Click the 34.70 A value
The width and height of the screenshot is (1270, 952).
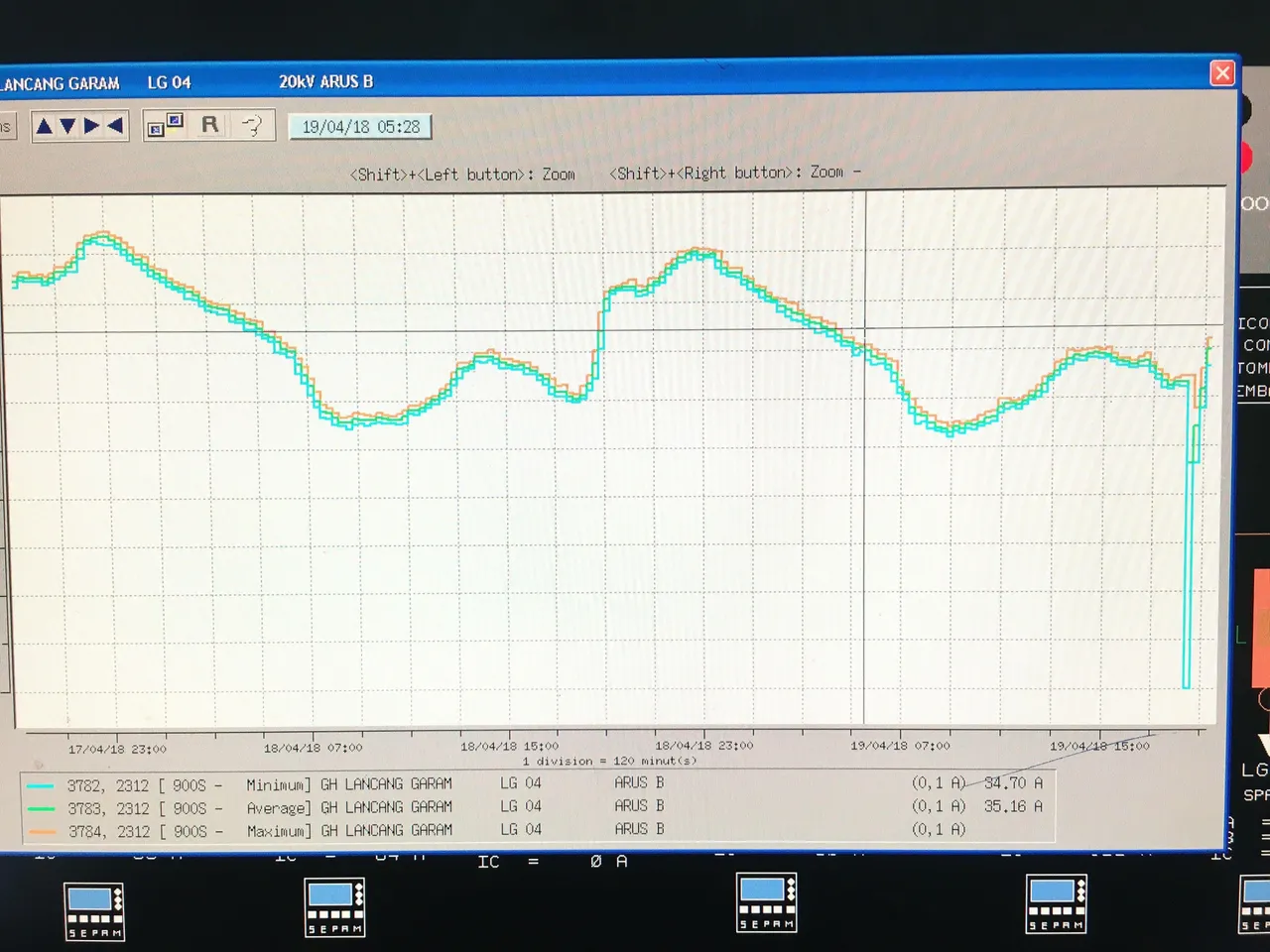coord(1013,783)
